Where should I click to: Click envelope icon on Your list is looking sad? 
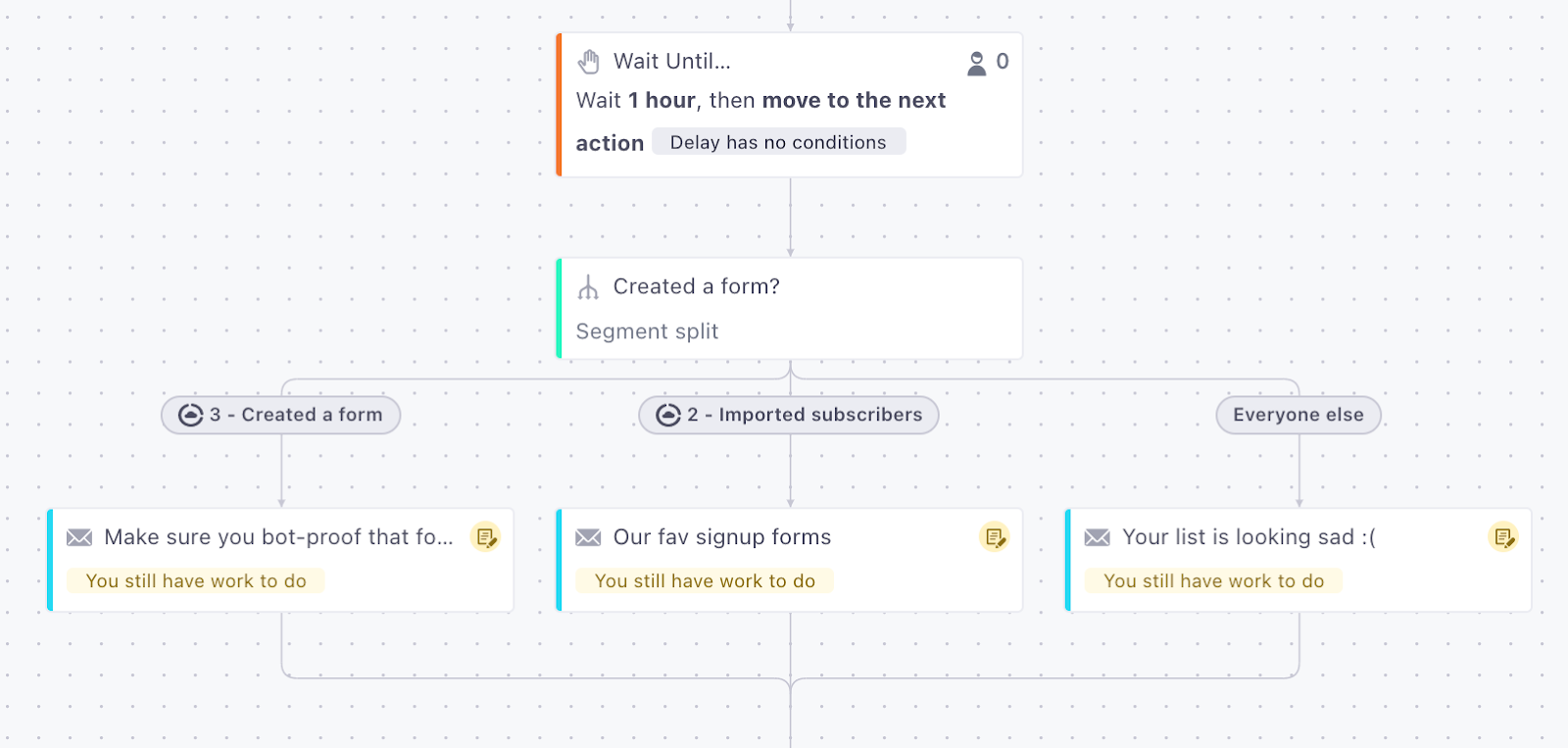point(1098,537)
